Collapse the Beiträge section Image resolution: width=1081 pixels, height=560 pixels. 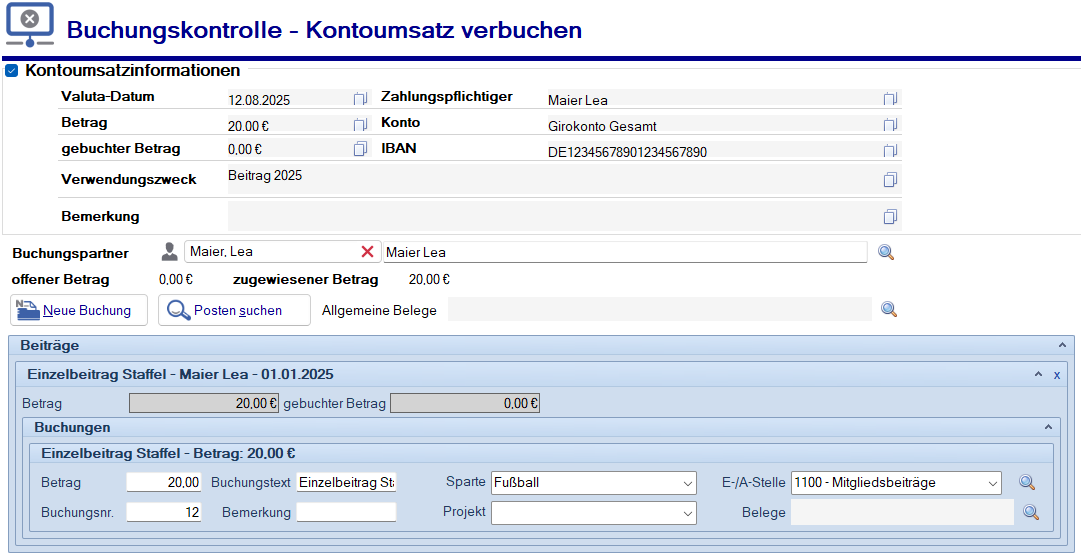point(1062,345)
